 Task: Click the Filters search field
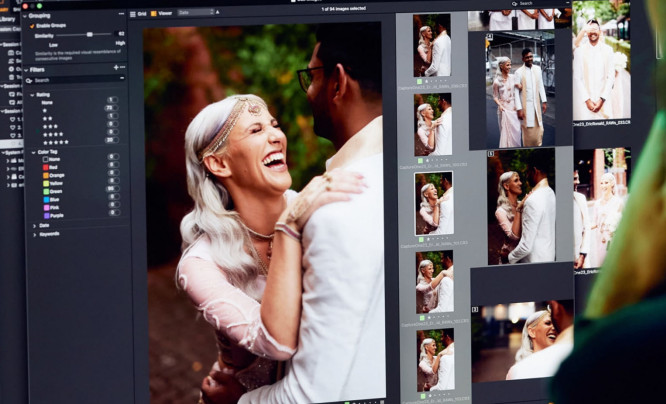(75, 79)
